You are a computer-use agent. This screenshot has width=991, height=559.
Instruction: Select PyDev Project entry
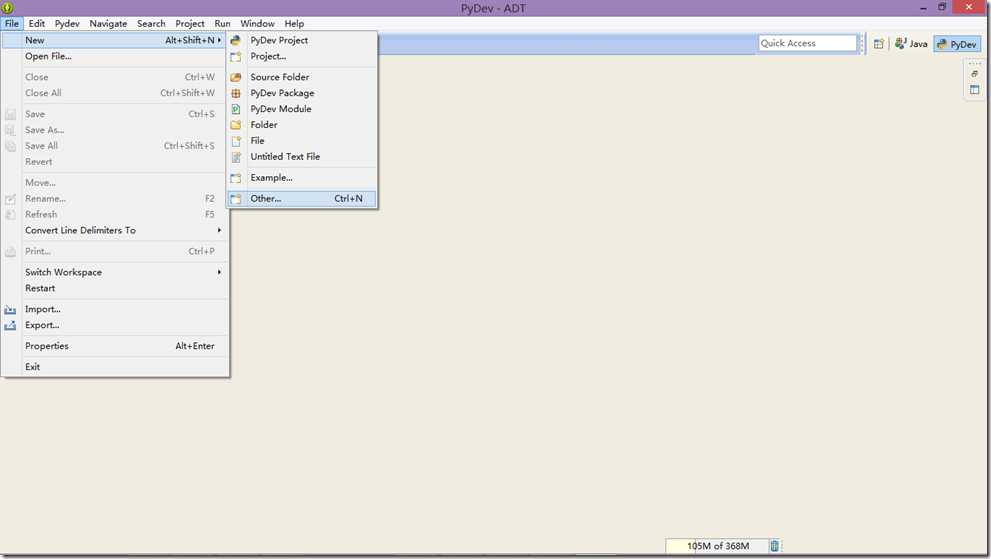302,40
